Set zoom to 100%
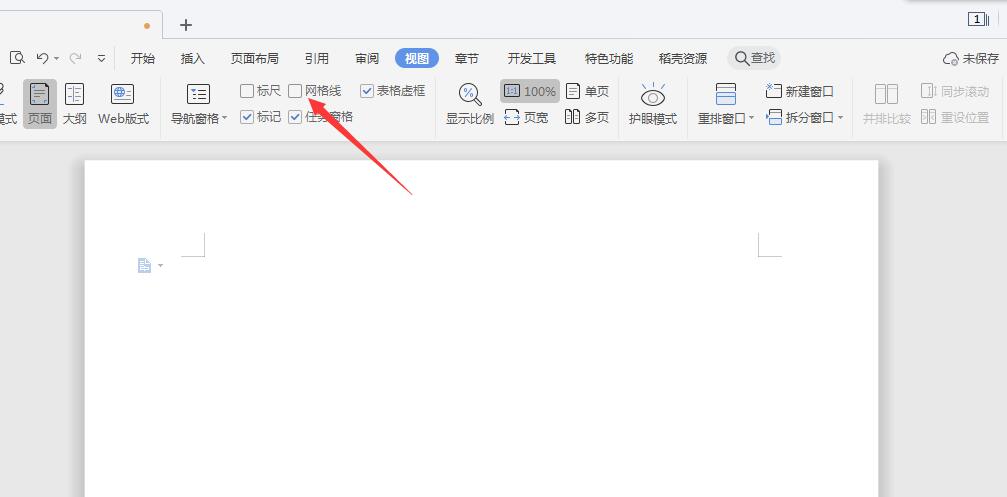The width and height of the screenshot is (1007, 497). click(530, 91)
